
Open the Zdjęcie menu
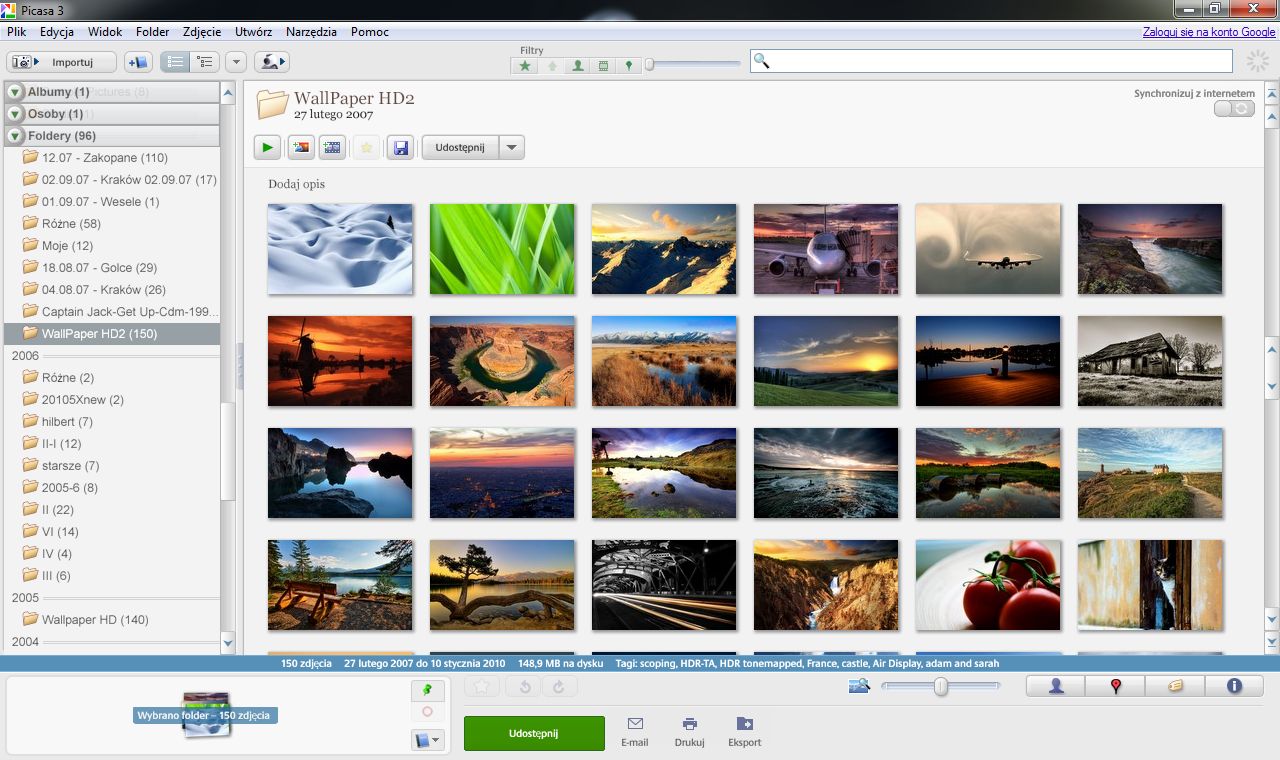[x=202, y=31]
